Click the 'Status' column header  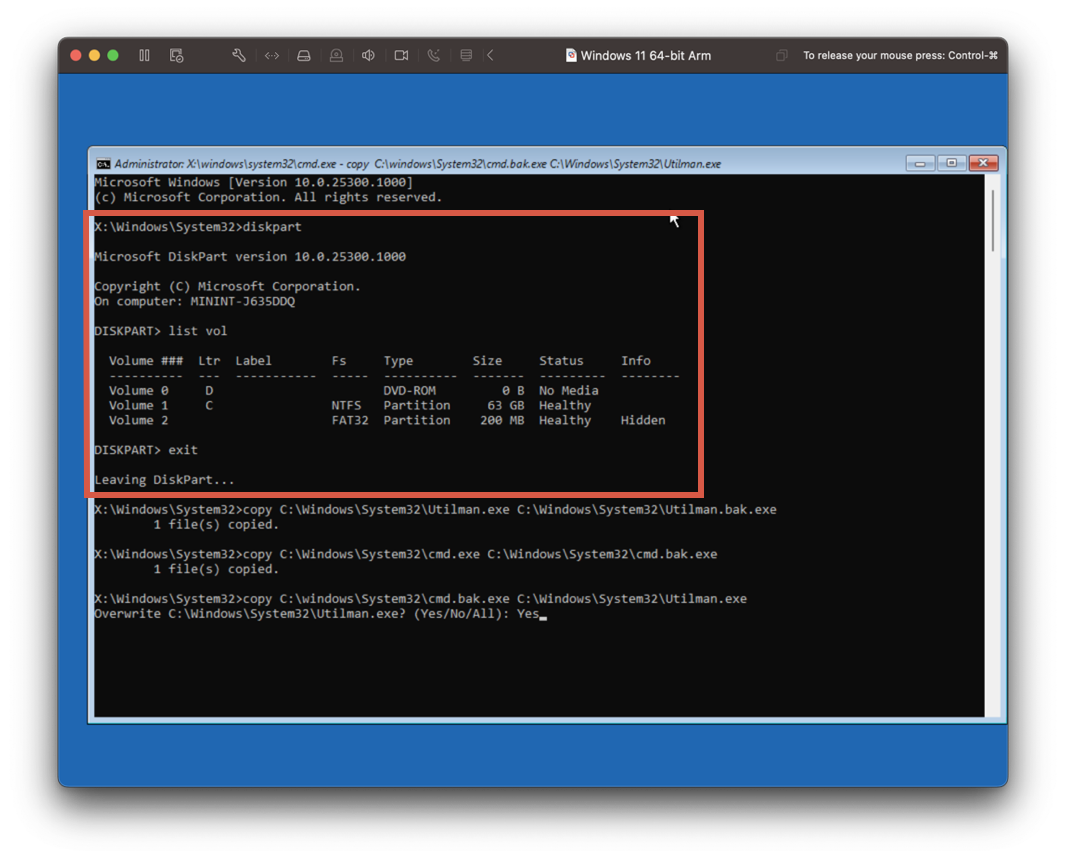point(561,361)
